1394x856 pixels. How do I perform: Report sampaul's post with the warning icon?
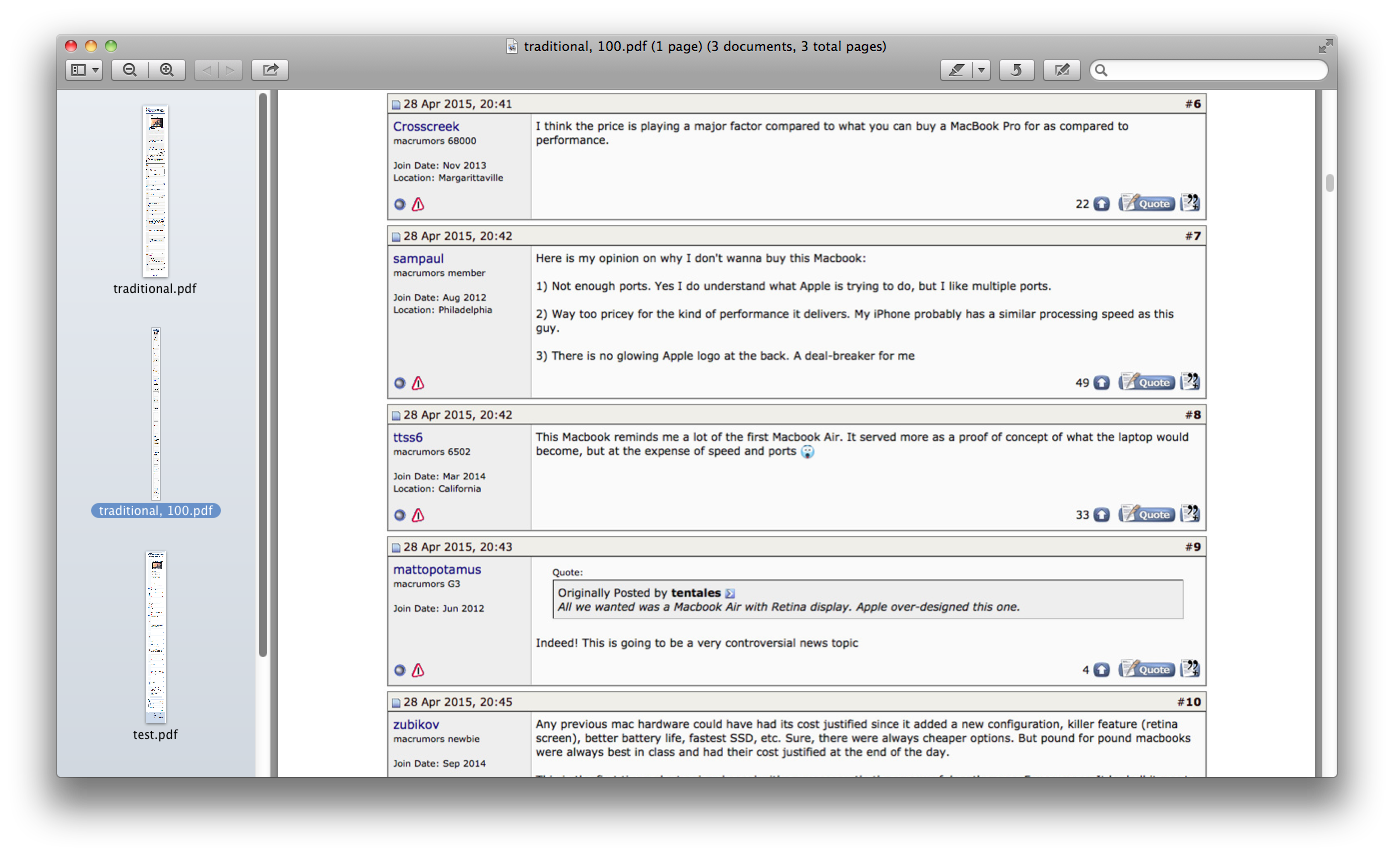tap(418, 383)
